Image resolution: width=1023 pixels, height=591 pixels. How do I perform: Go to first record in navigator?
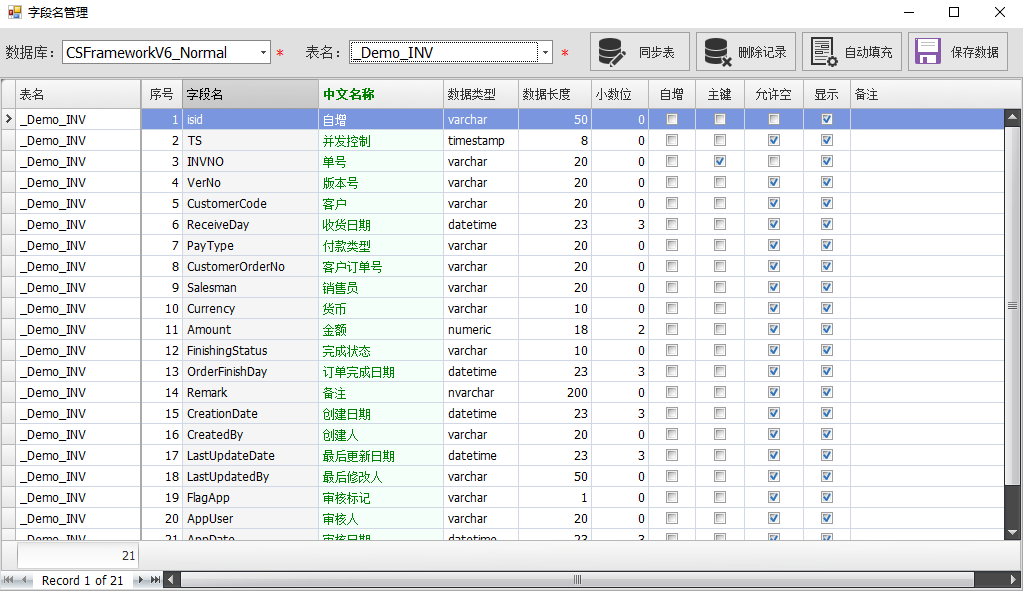[9, 580]
